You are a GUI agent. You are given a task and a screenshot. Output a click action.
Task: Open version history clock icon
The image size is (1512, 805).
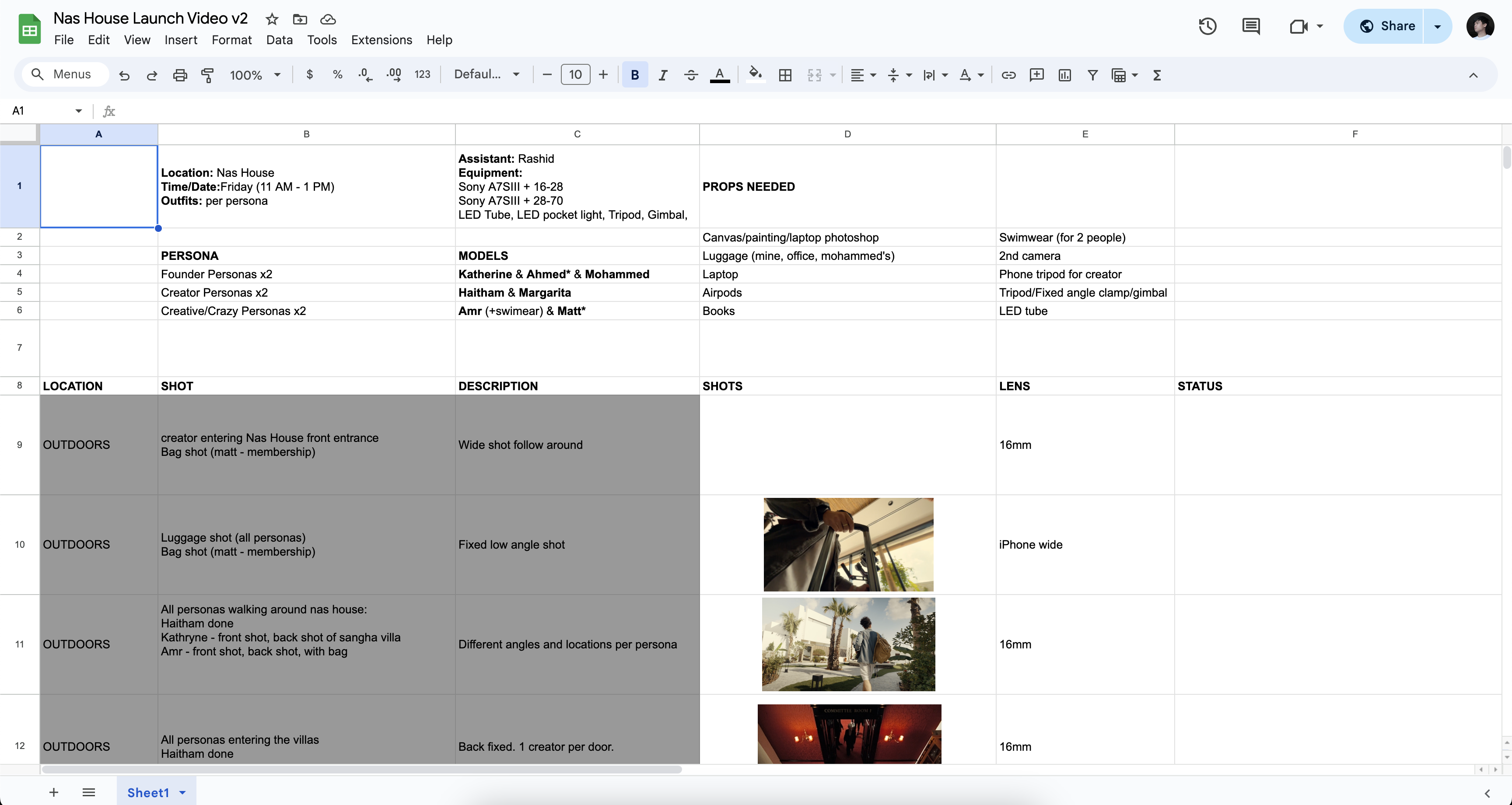(x=1207, y=26)
